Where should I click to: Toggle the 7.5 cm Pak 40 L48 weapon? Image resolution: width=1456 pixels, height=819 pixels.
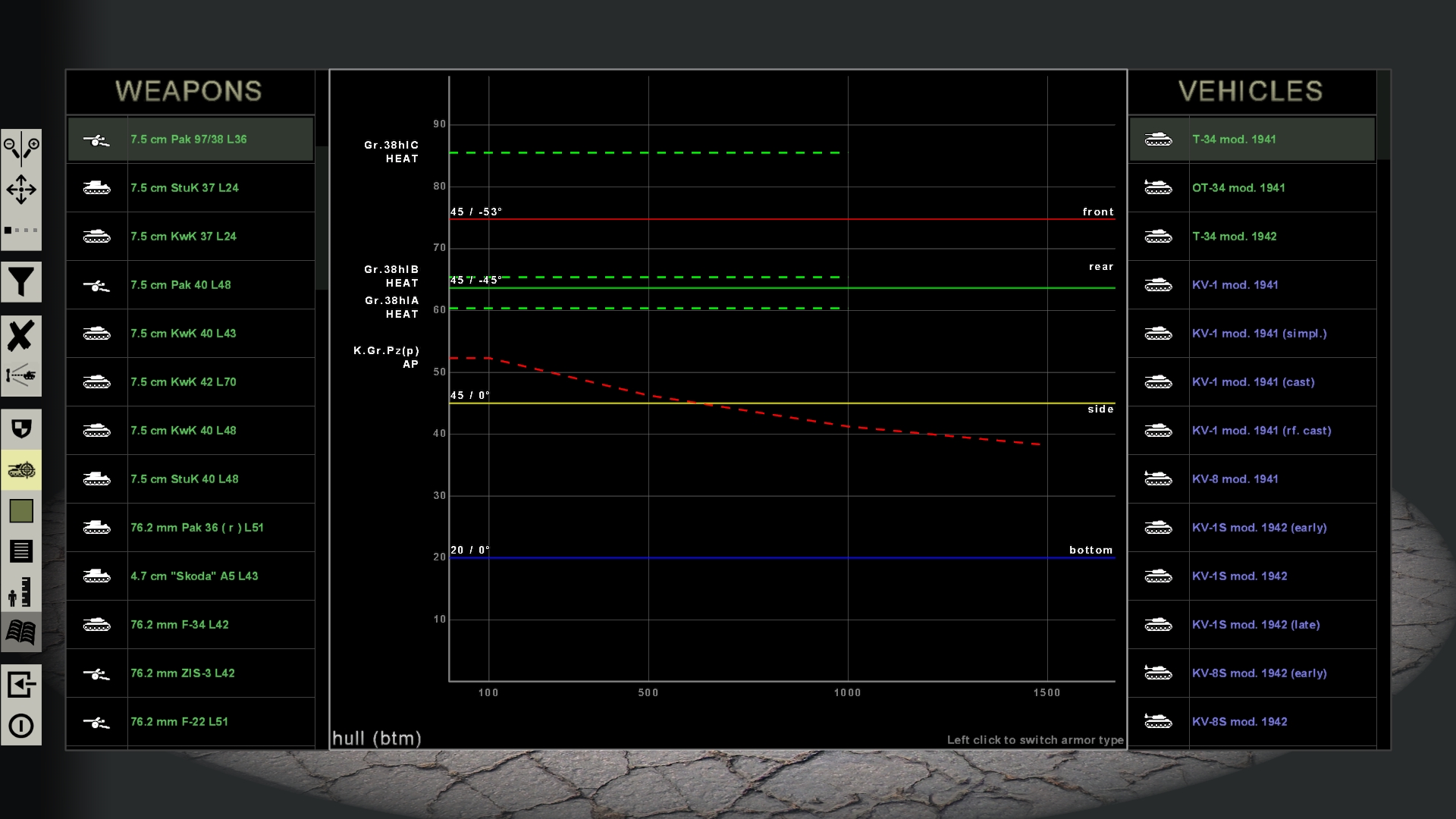coord(190,285)
